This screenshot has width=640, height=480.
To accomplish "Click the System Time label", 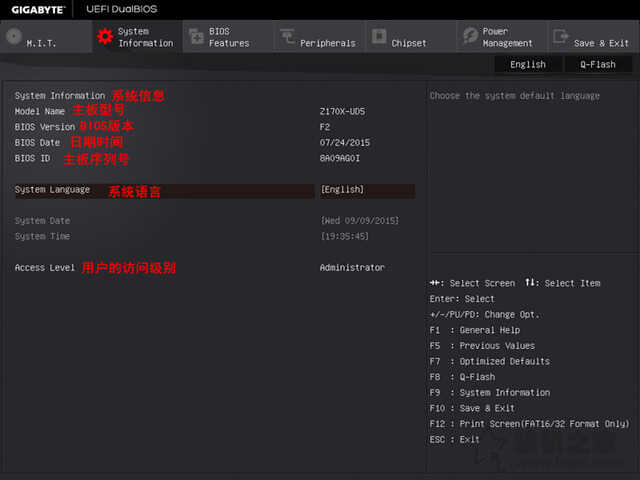I will pyautogui.click(x=42, y=236).
